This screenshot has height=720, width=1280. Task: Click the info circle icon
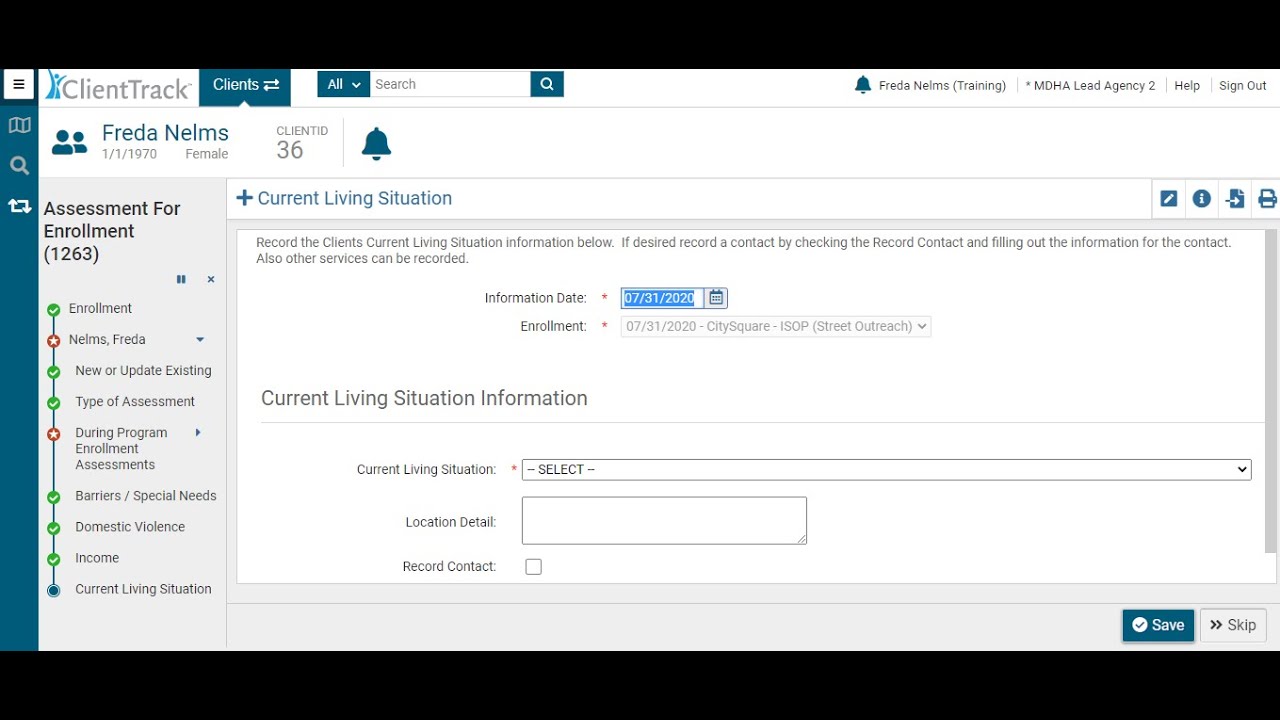[x=1202, y=199]
